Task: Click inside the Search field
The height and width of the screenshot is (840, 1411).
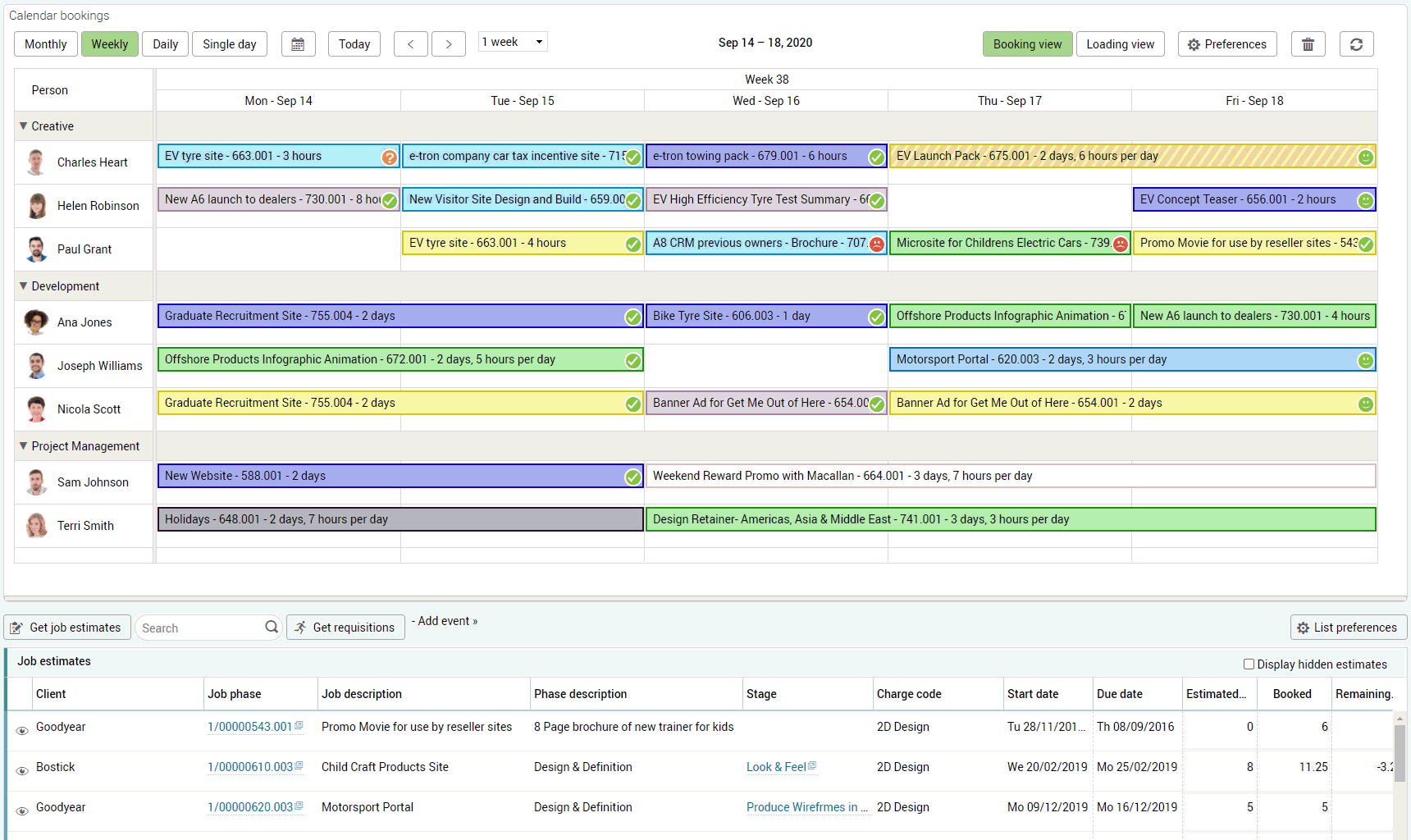Action: (197, 627)
